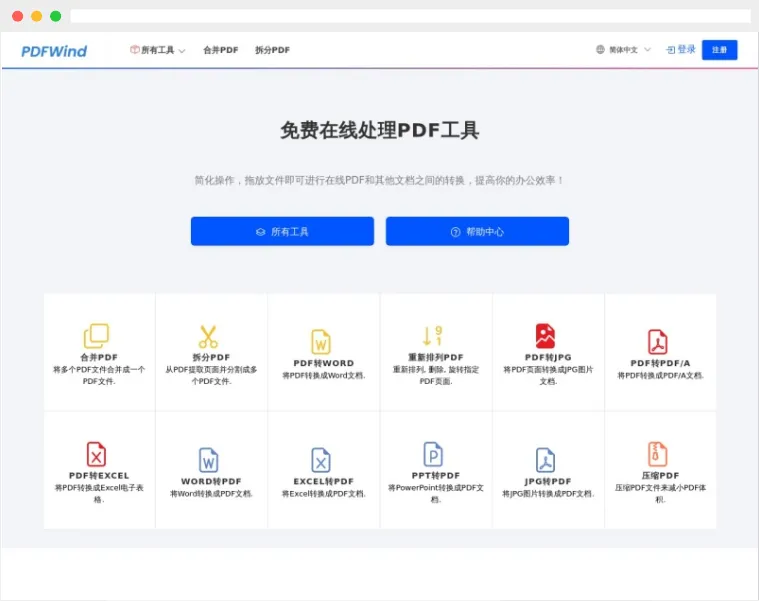
Task: Click the 合并PDF stacked pages icon
Action: tap(96, 336)
